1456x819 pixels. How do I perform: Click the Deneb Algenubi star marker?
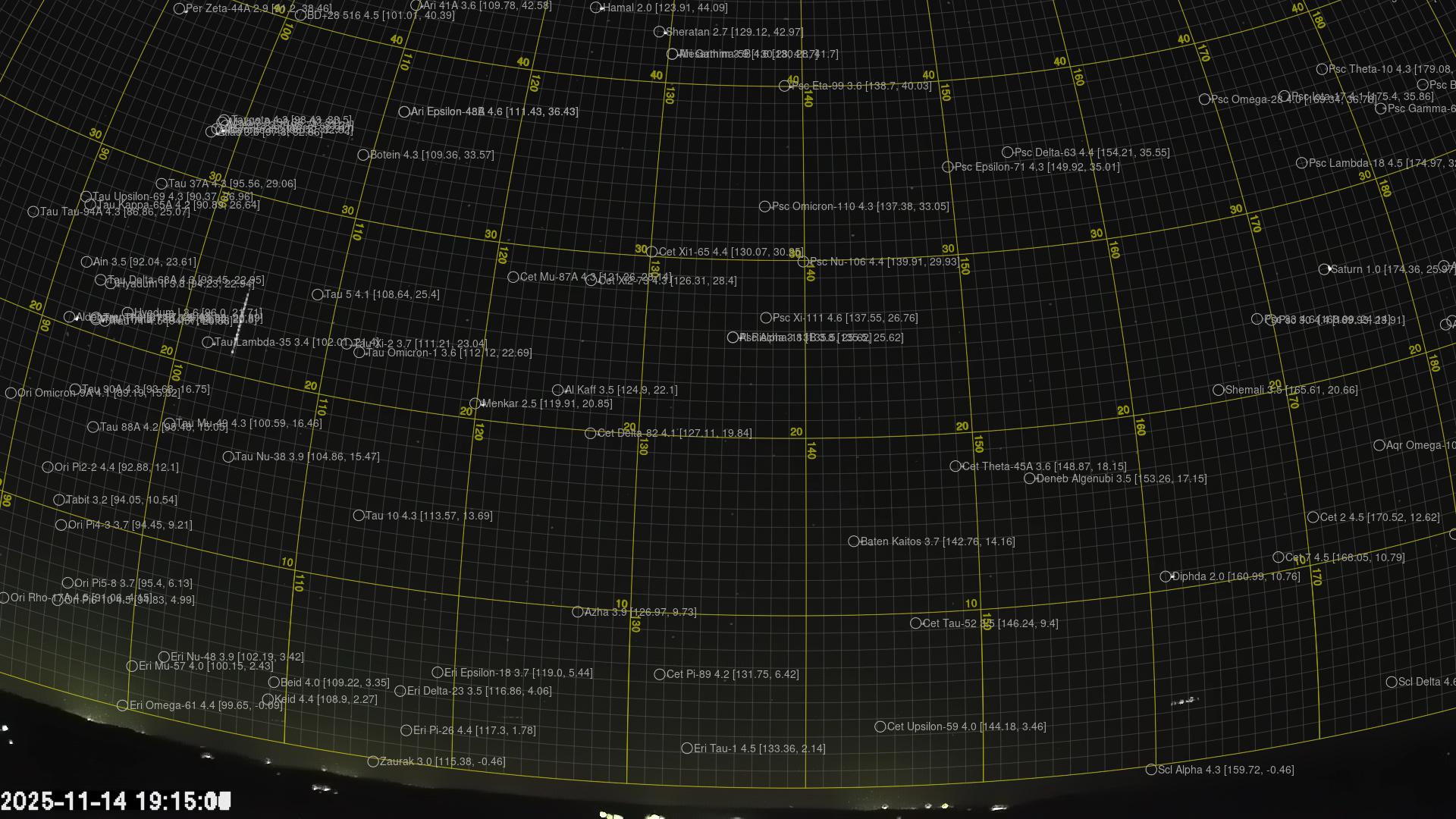point(1029,479)
